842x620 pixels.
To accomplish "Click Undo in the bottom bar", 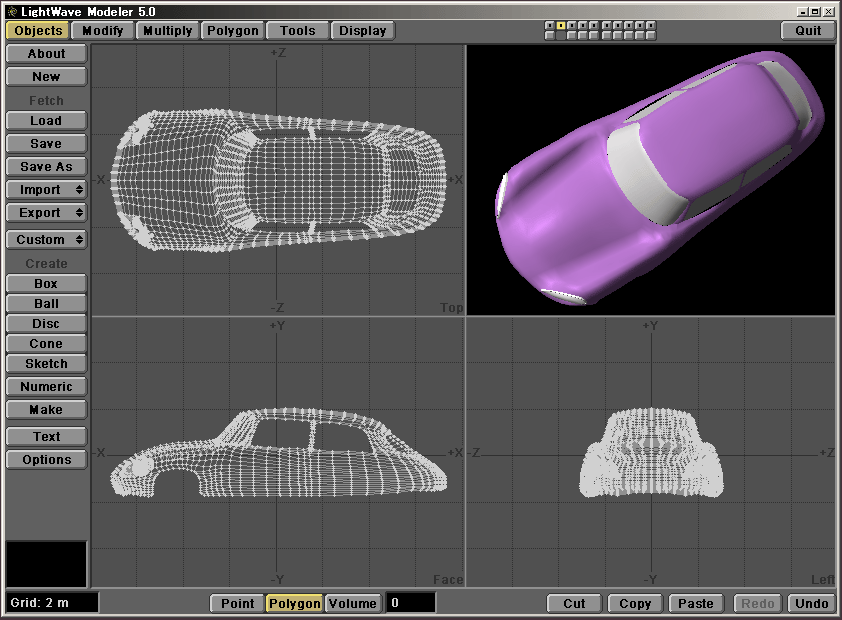I will [x=811, y=603].
